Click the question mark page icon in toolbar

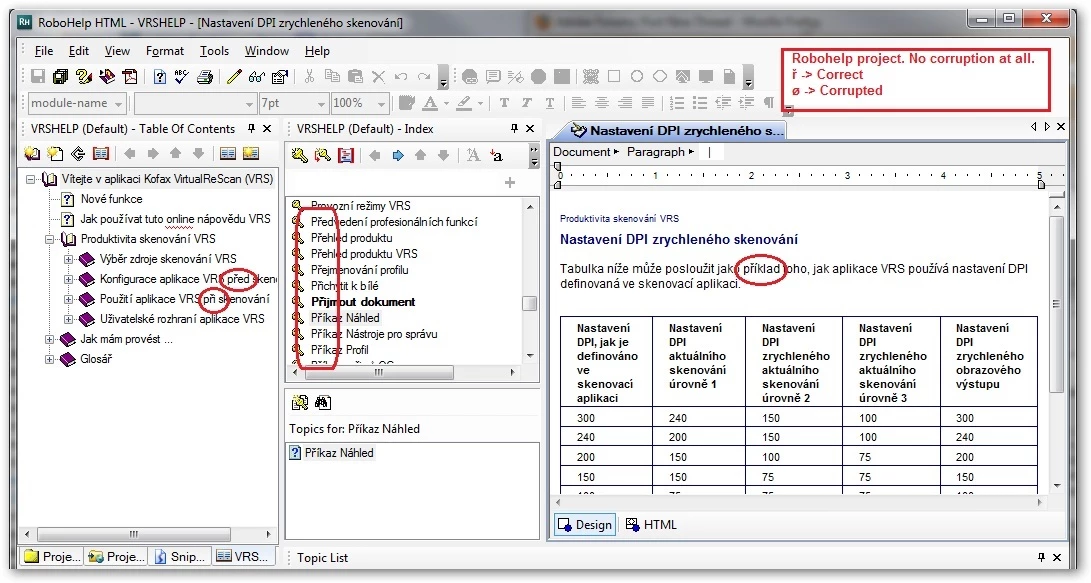[160, 77]
